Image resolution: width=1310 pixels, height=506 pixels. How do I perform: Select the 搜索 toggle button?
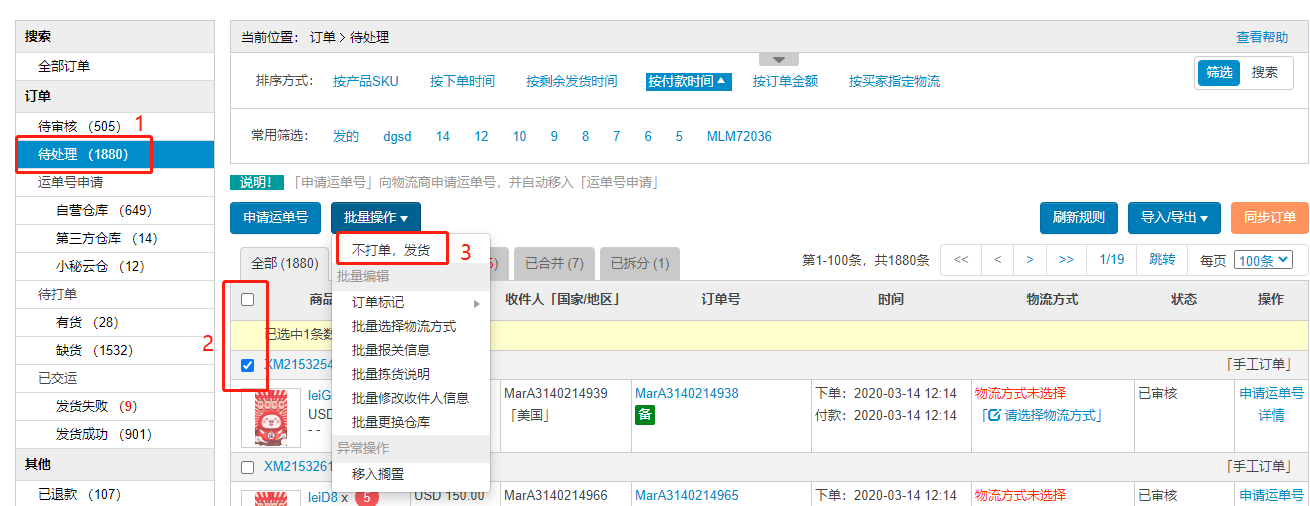tap(1265, 72)
